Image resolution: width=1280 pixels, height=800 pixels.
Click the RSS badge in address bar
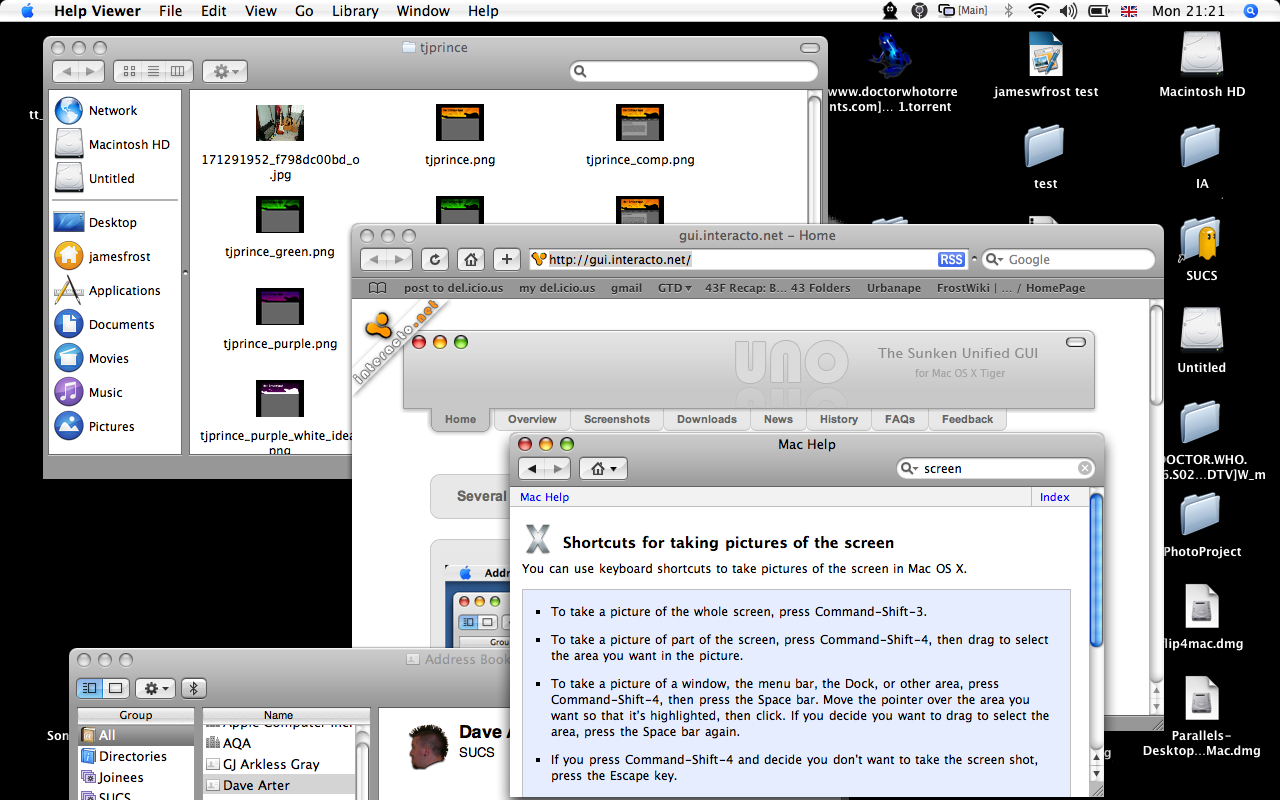click(951, 260)
